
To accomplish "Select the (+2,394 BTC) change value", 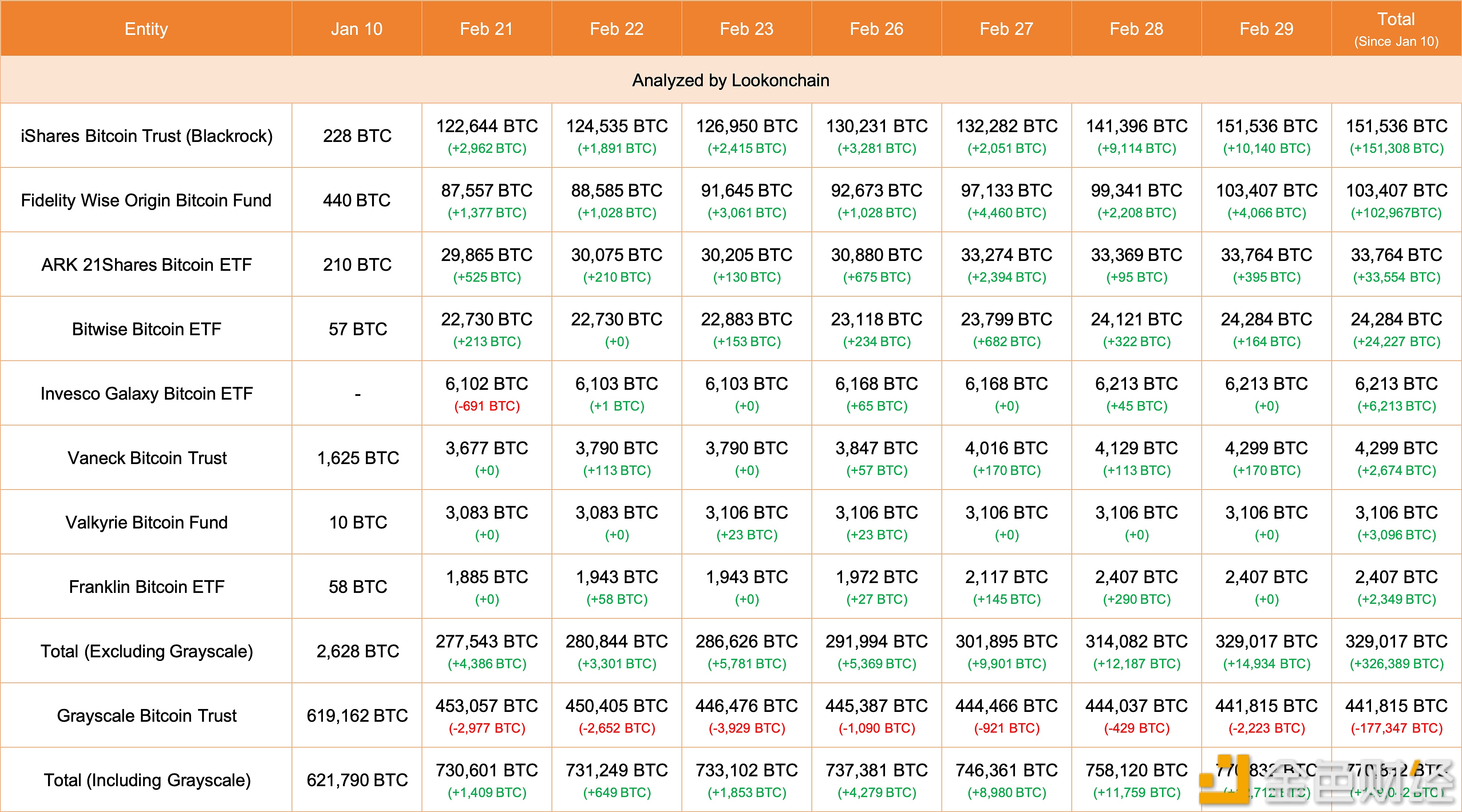I will (x=1007, y=277).
